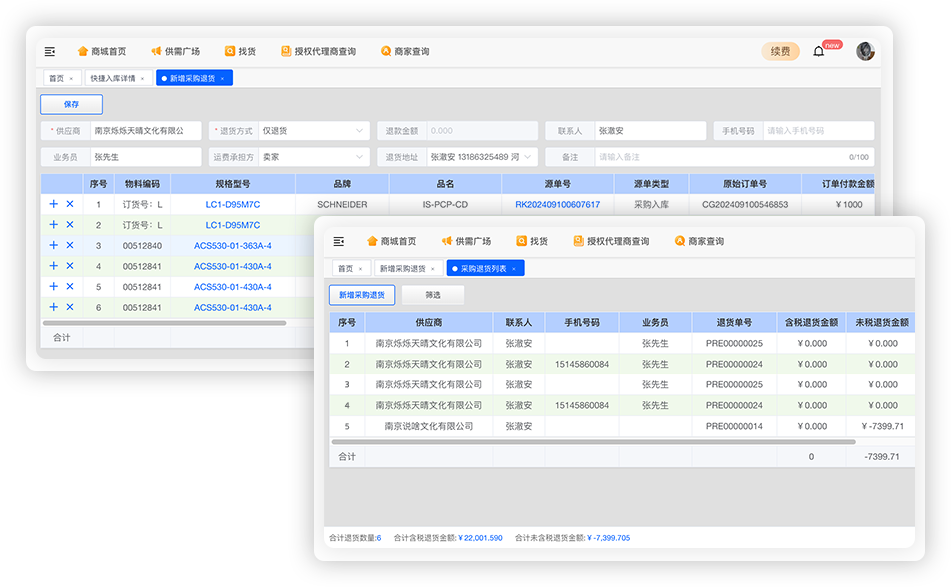951x587 pixels.
Task: Click the 业务员 input field
Action: [x=146, y=157]
